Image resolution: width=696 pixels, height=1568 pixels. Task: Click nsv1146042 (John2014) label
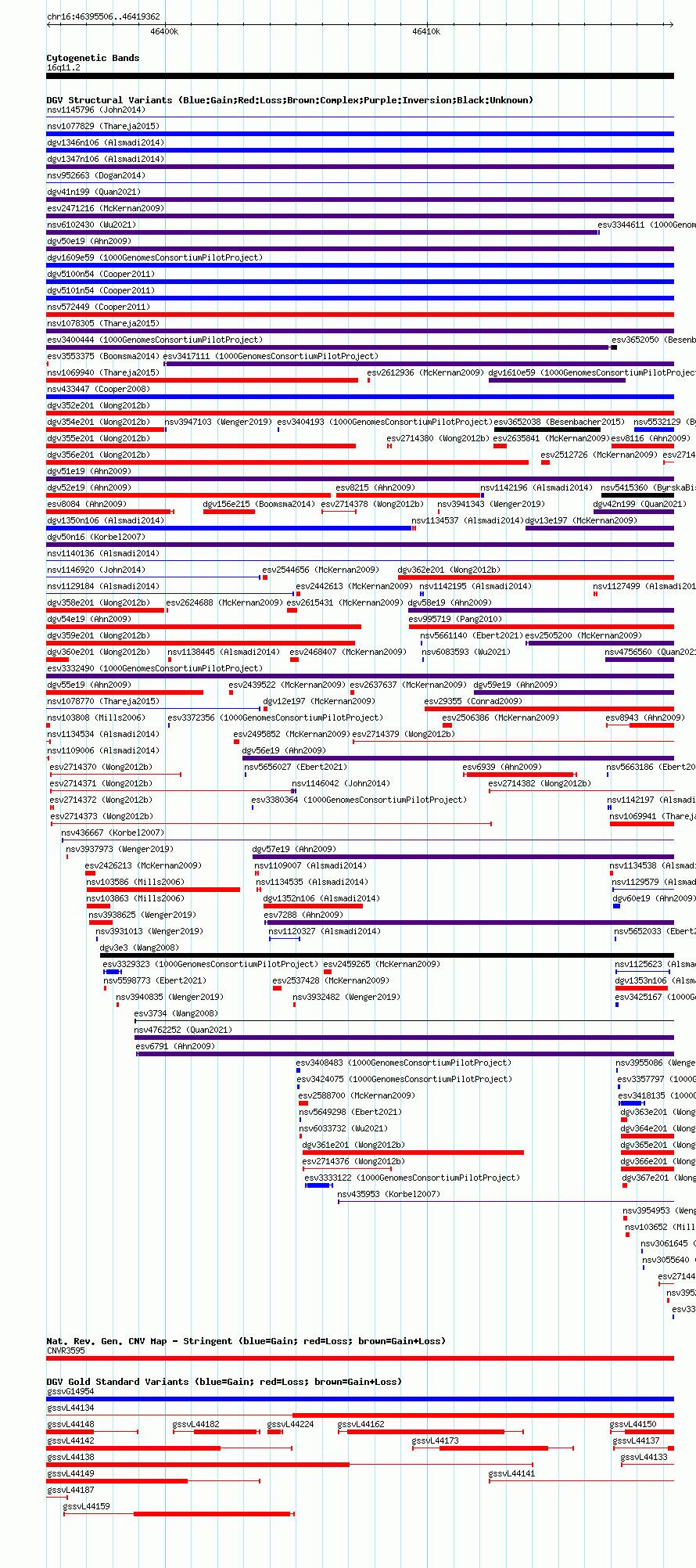click(341, 783)
